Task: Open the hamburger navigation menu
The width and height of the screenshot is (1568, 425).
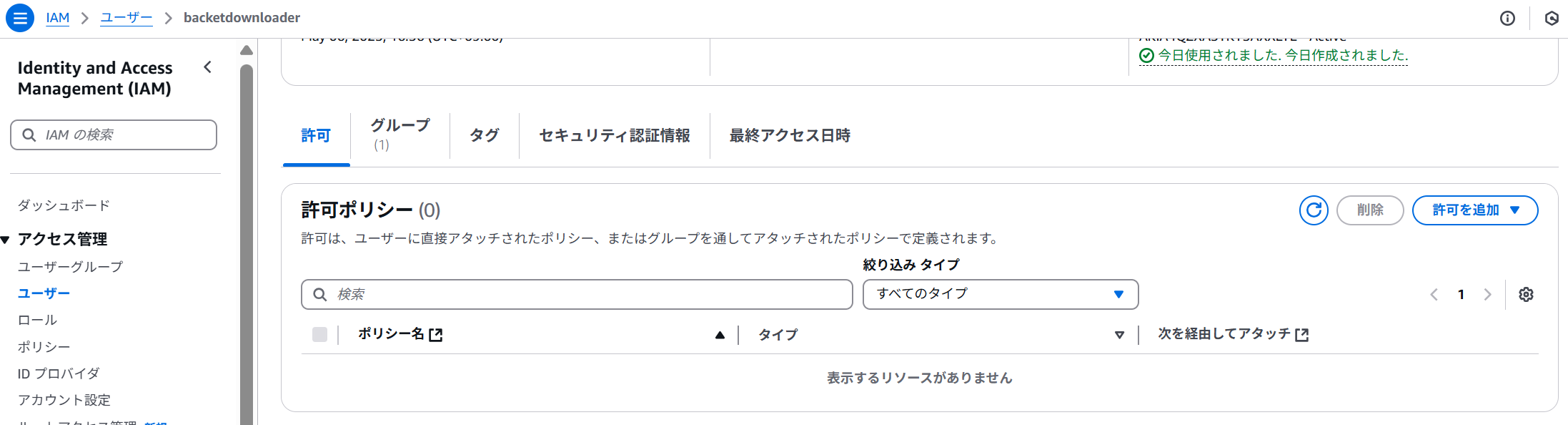Action: 20,18
